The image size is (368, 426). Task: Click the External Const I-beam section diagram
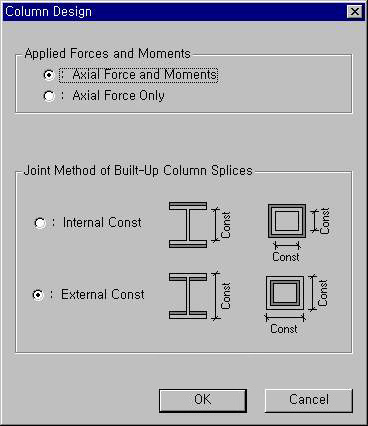pos(188,296)
